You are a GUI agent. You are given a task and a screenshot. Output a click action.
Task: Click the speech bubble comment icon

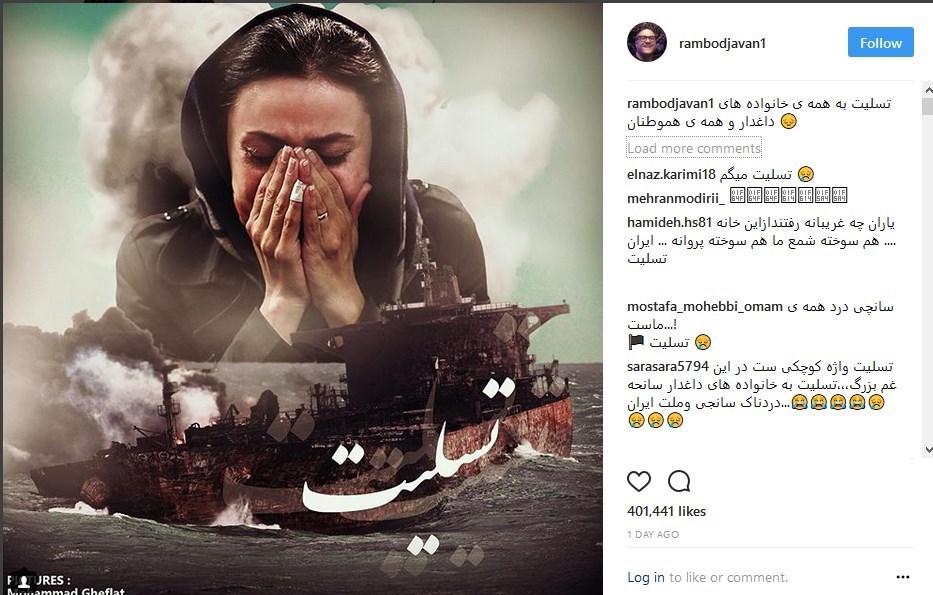679,481
